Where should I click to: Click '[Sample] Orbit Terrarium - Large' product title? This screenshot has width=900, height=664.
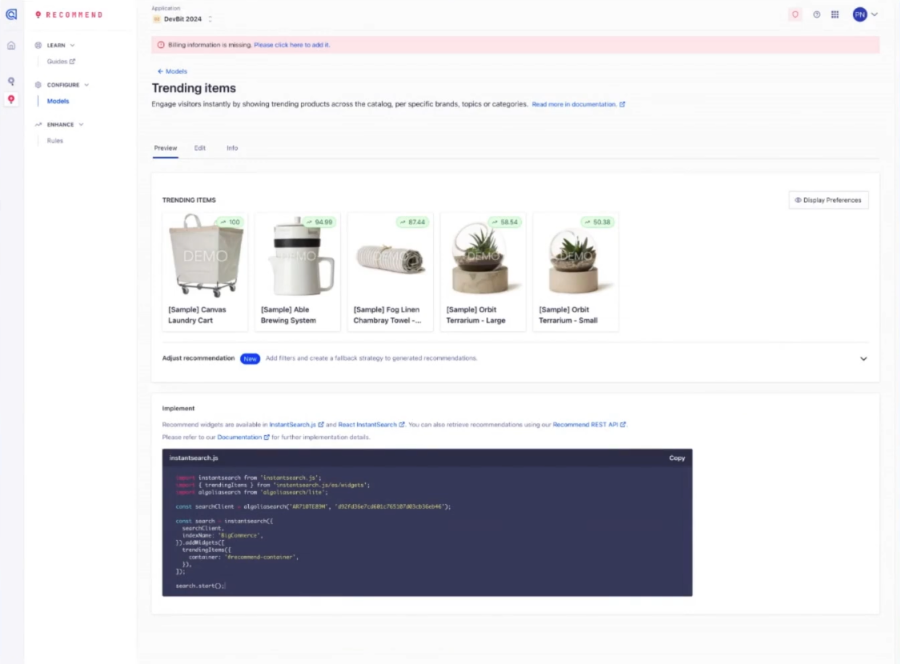[475, 315]
